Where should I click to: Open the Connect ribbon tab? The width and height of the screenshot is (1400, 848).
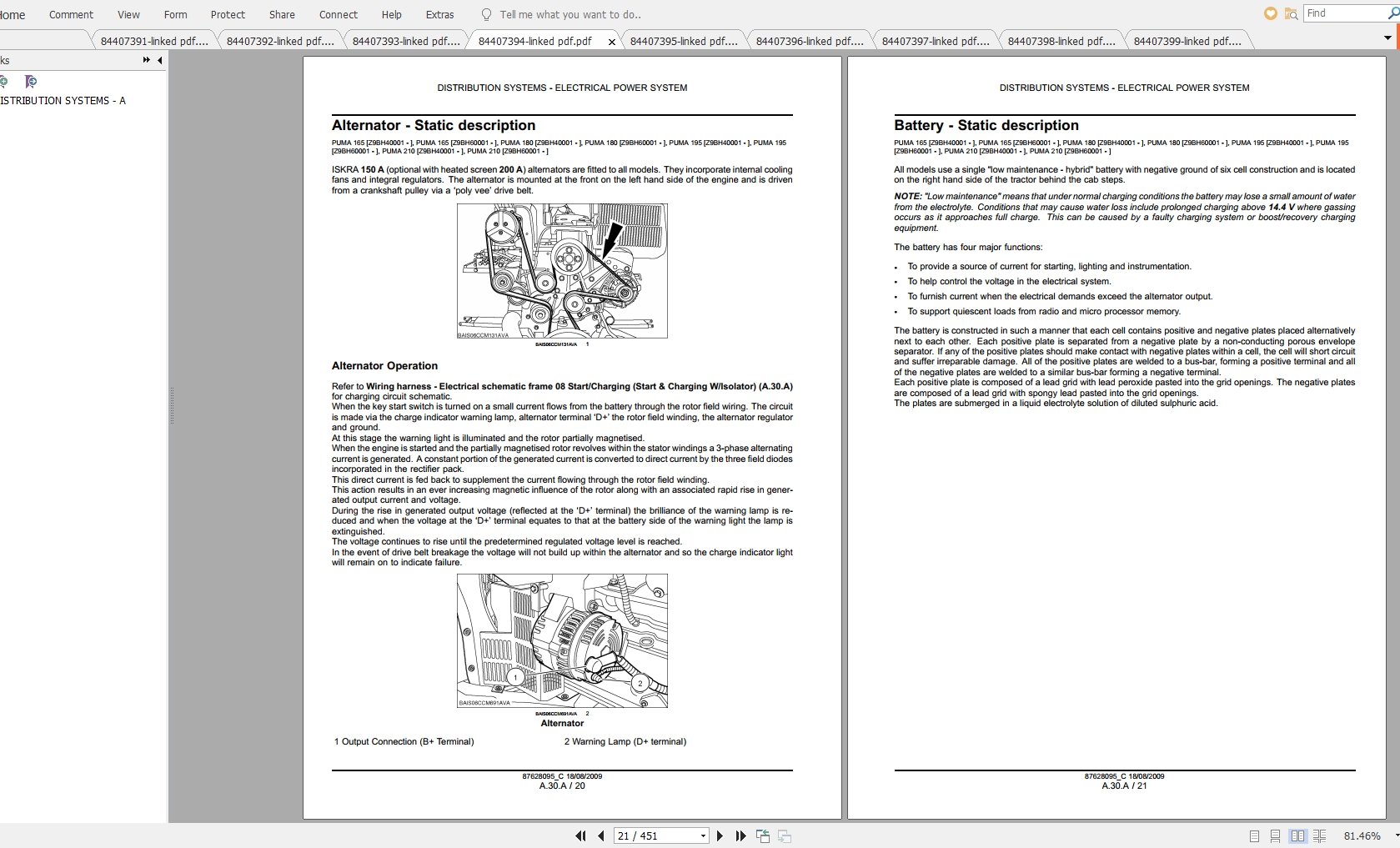click(338, 15)
